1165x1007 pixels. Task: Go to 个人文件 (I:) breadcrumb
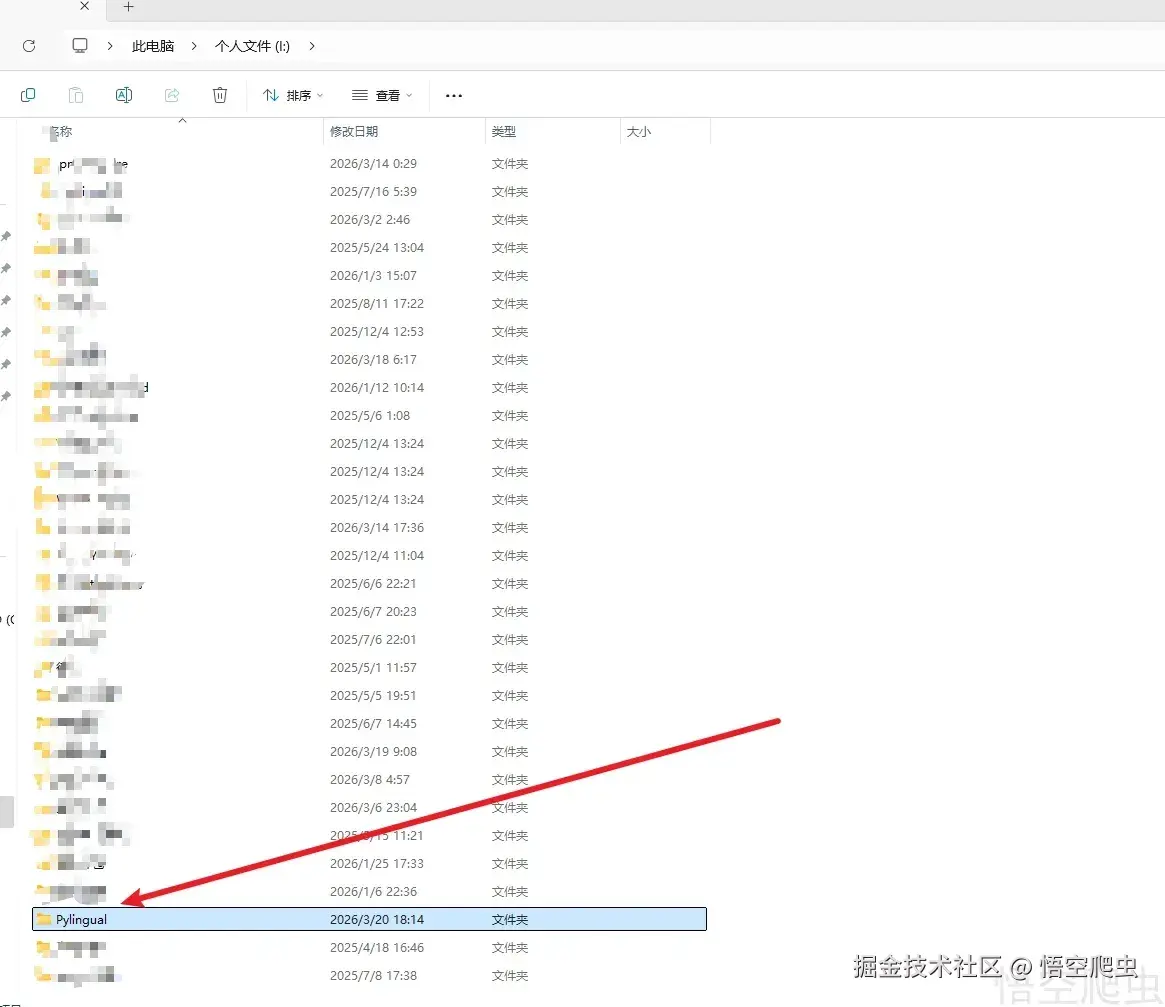pos(252,46)
